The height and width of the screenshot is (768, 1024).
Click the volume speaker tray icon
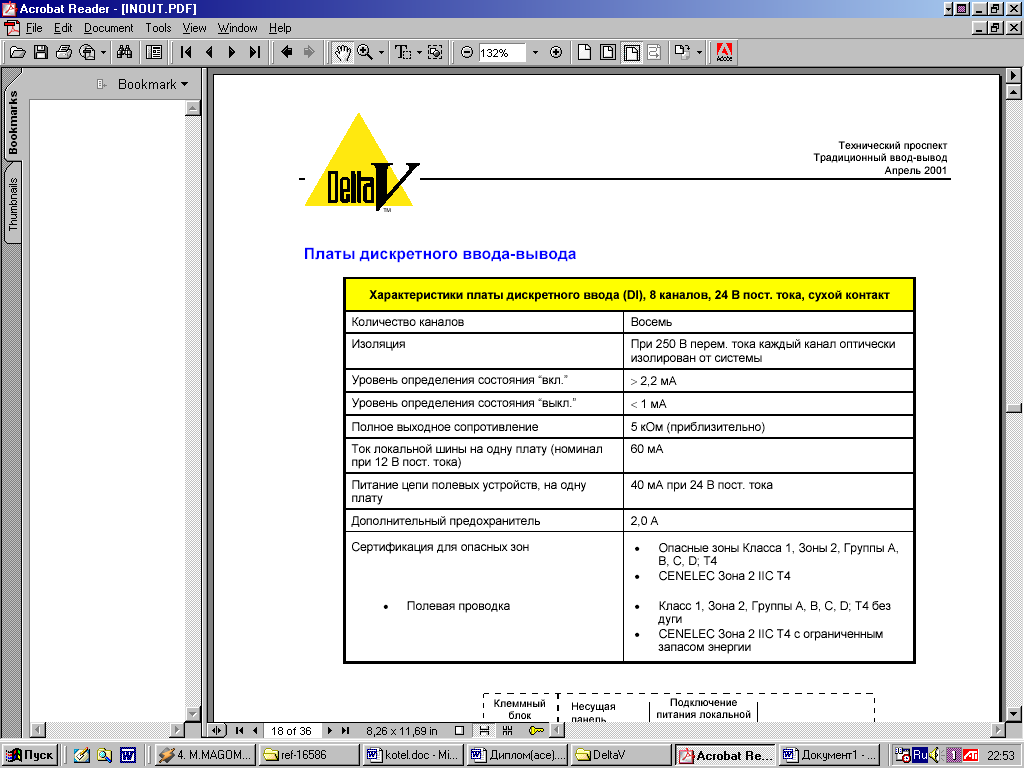[x=935, y=755]
